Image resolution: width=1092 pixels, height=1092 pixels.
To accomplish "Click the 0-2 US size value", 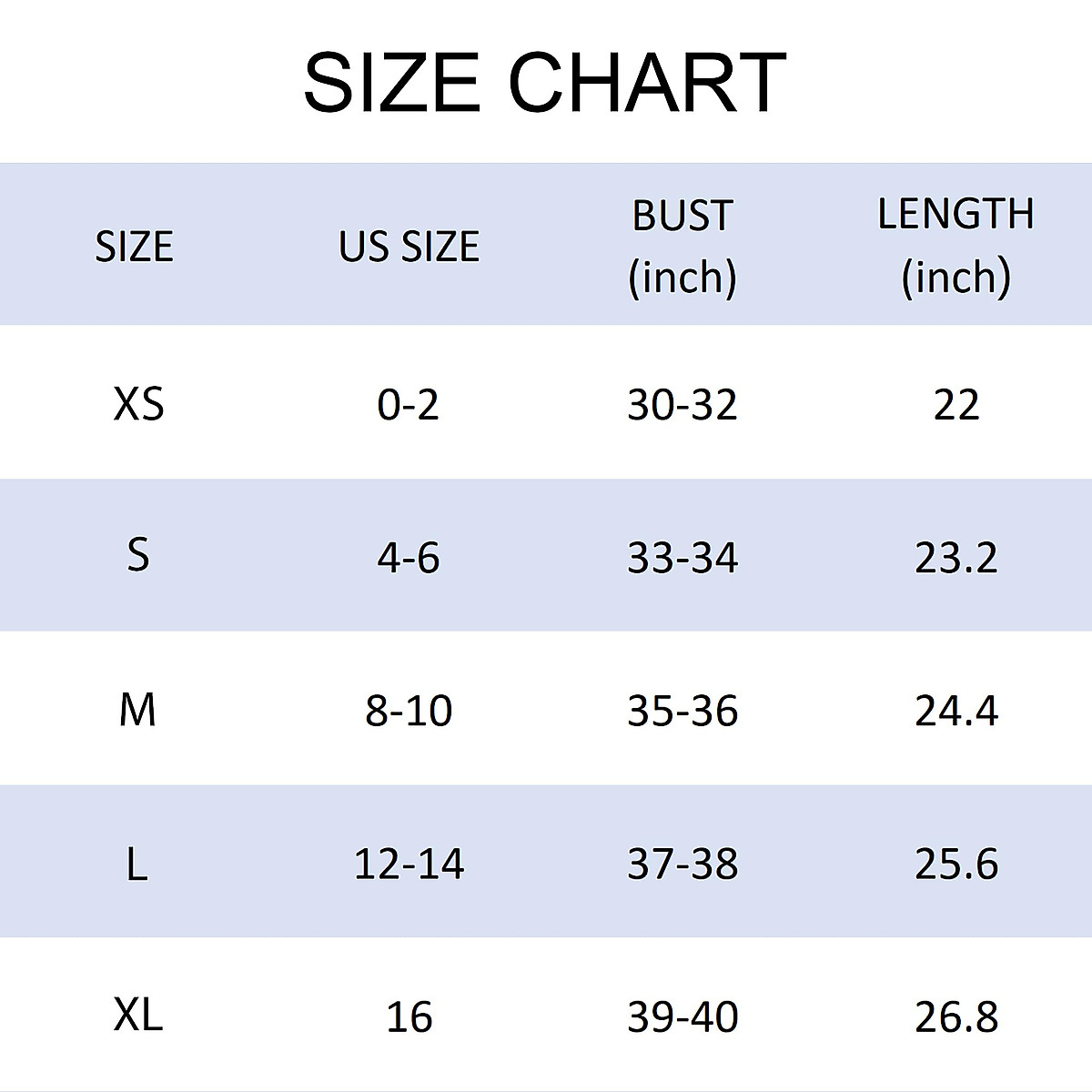I will coord(409,404).
